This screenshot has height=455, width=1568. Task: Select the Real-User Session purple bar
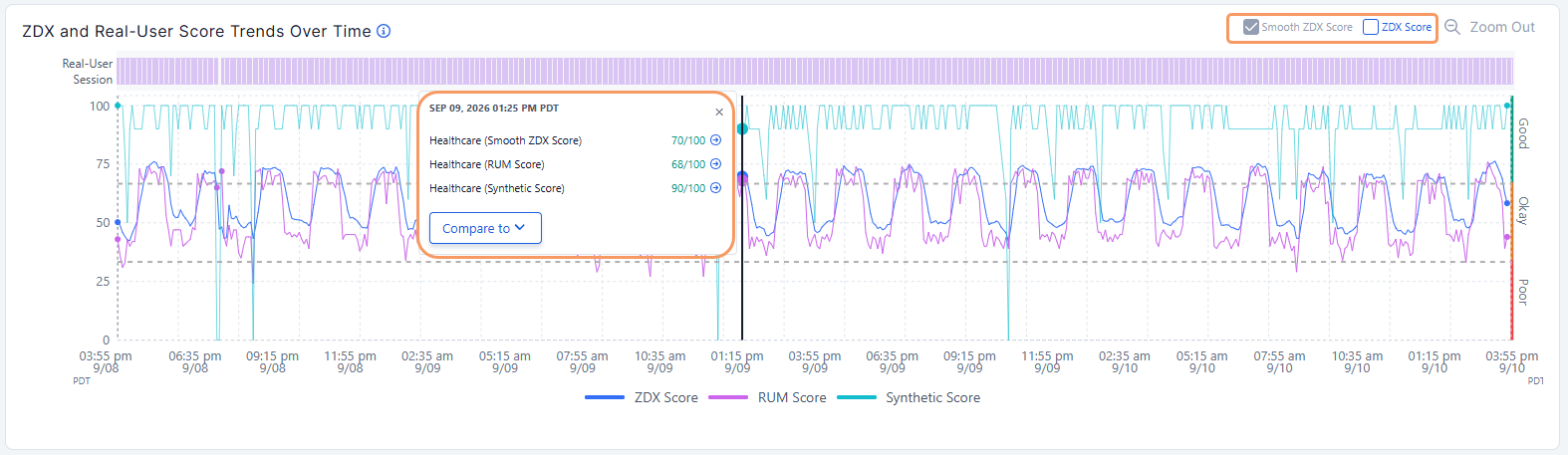pyautogui.click(x=815, y=71)
